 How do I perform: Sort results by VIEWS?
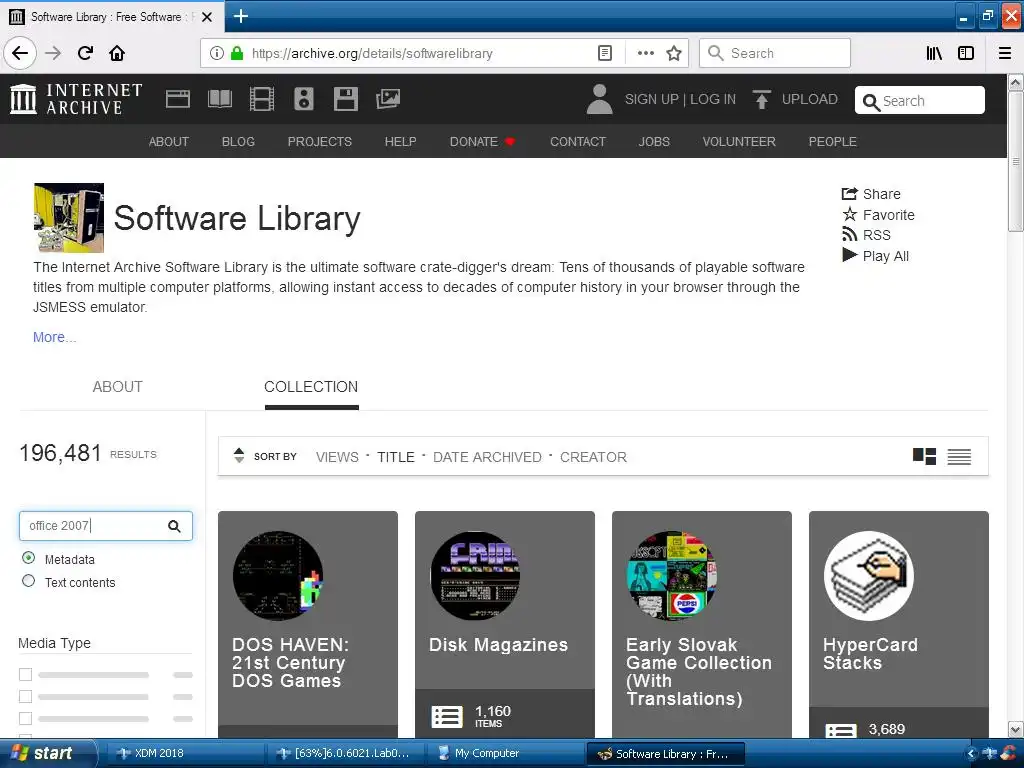click(337, 457)
